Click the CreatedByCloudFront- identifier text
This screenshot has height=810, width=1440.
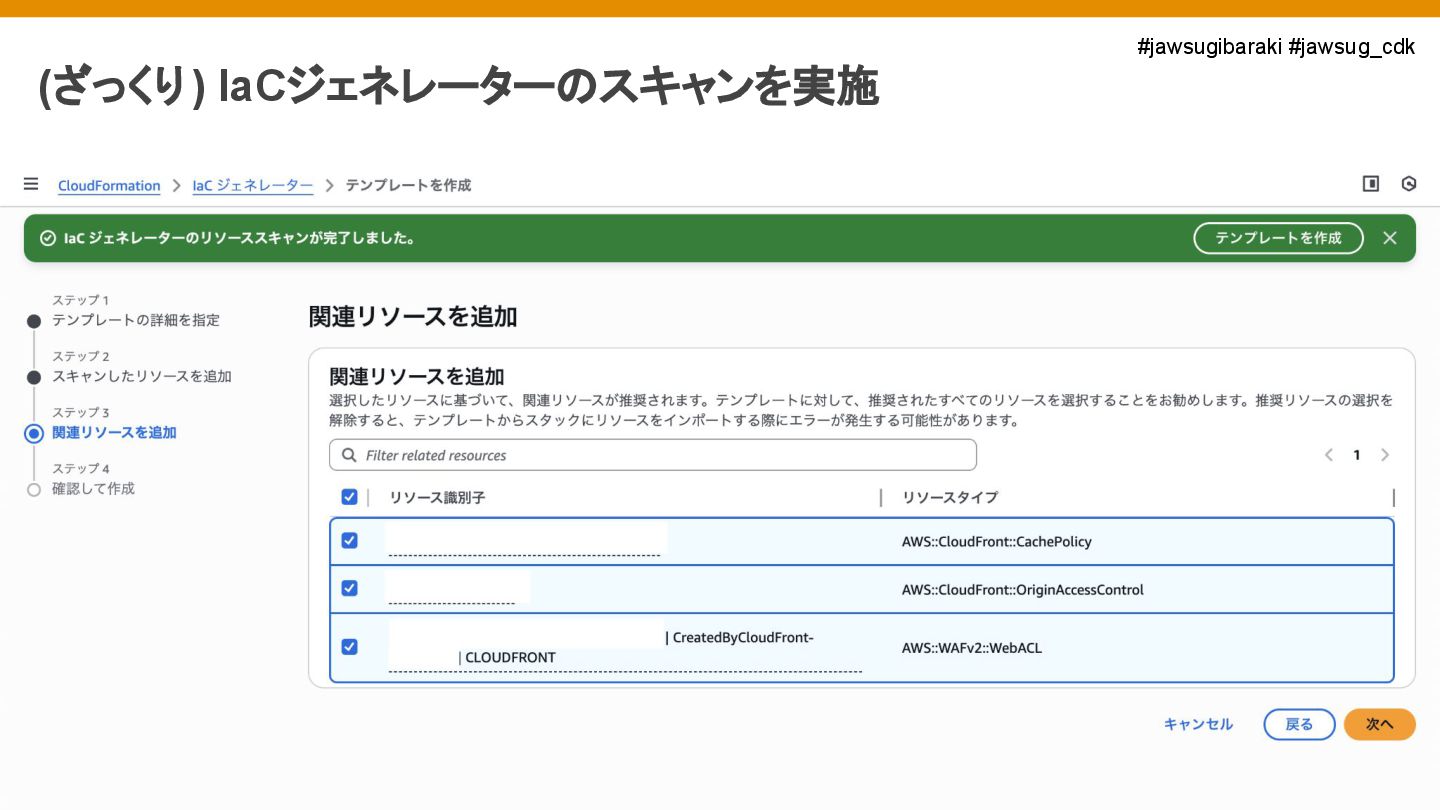[x=743, y=638]
